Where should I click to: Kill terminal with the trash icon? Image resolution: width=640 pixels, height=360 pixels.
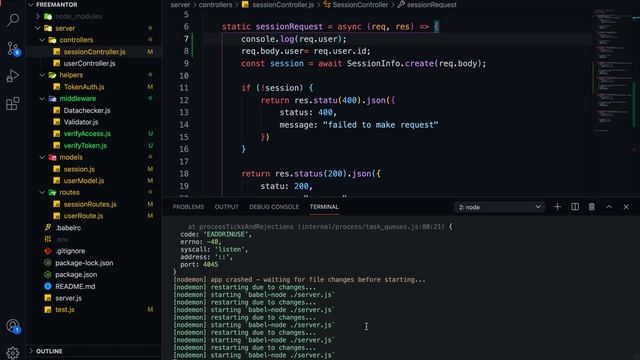pyautogui.click(x=591, y=207)
